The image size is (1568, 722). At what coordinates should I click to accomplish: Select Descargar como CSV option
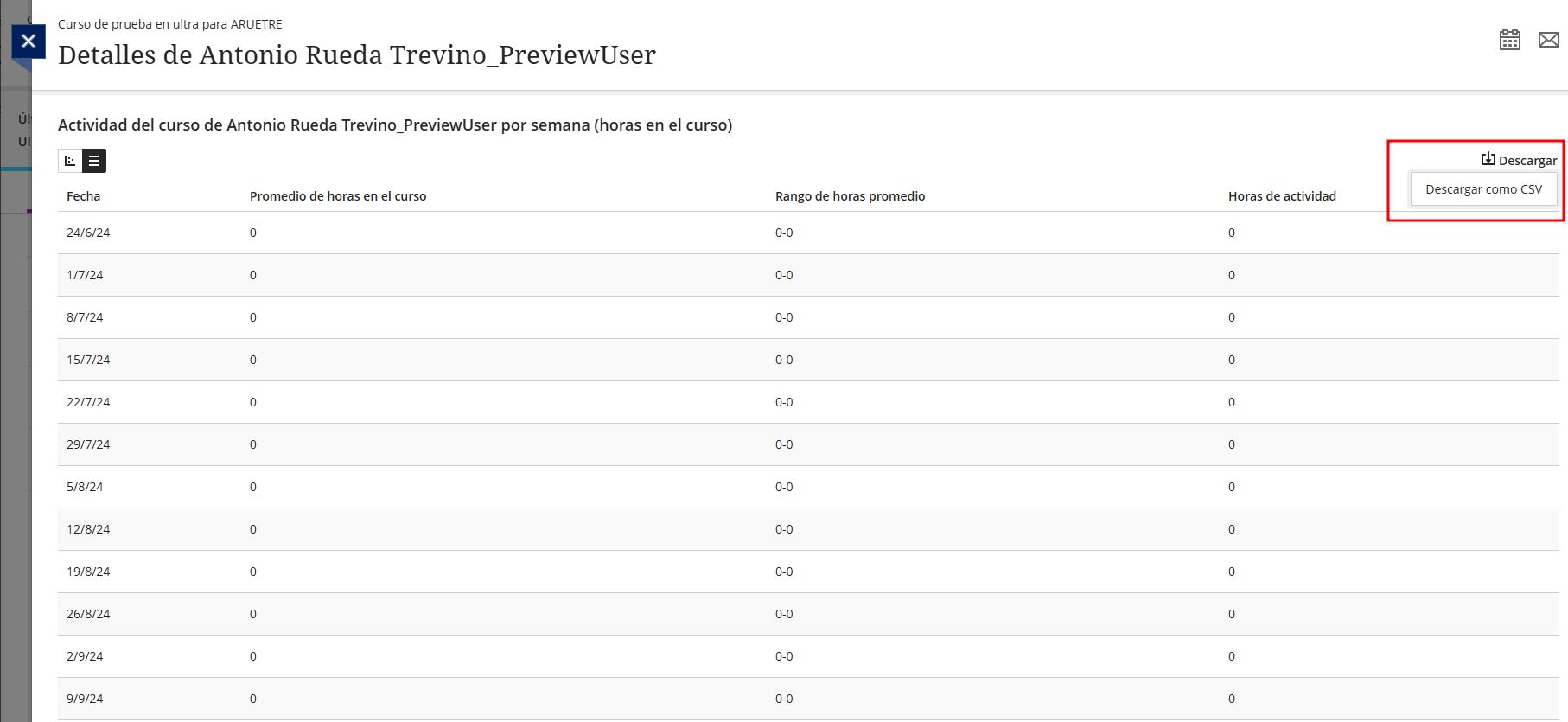tap(1483, 189)
